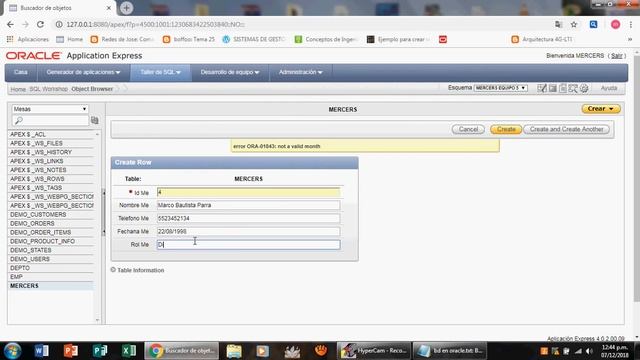Select the DEPTO table
Screen dimensions: 640x360
(x=20, y=268)
